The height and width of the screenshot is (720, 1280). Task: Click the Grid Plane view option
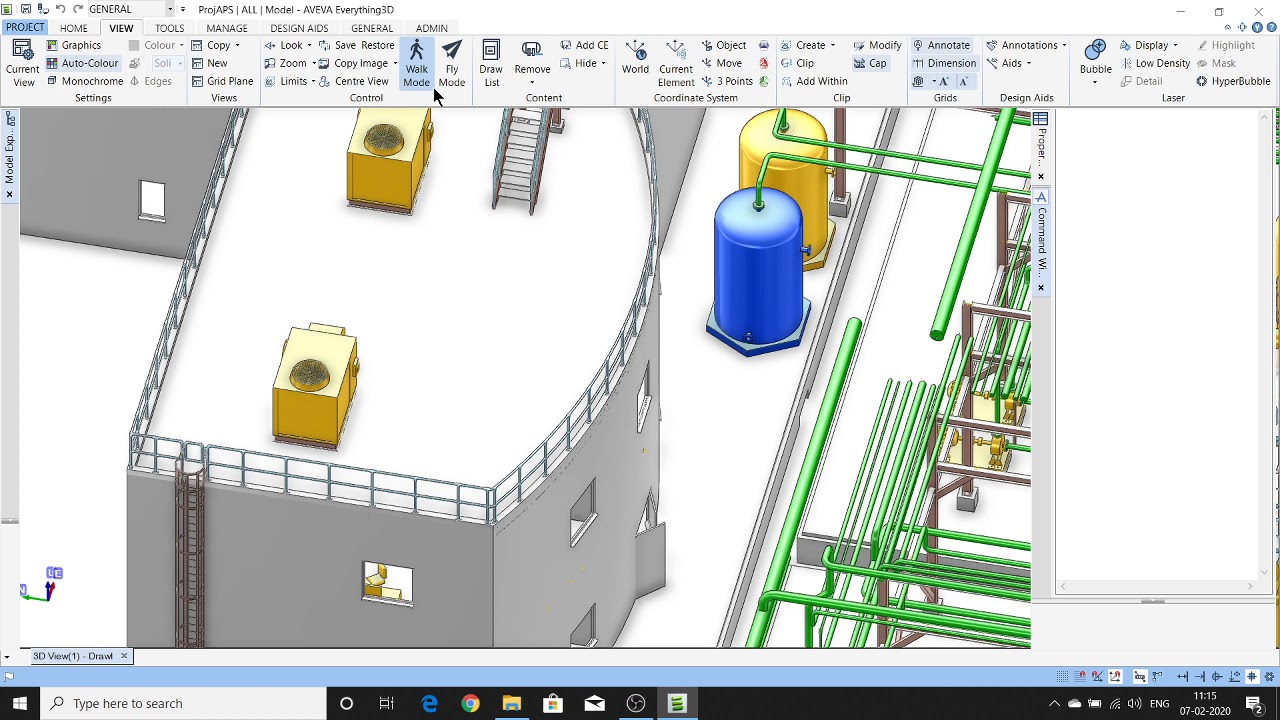(x=222, y=81)
